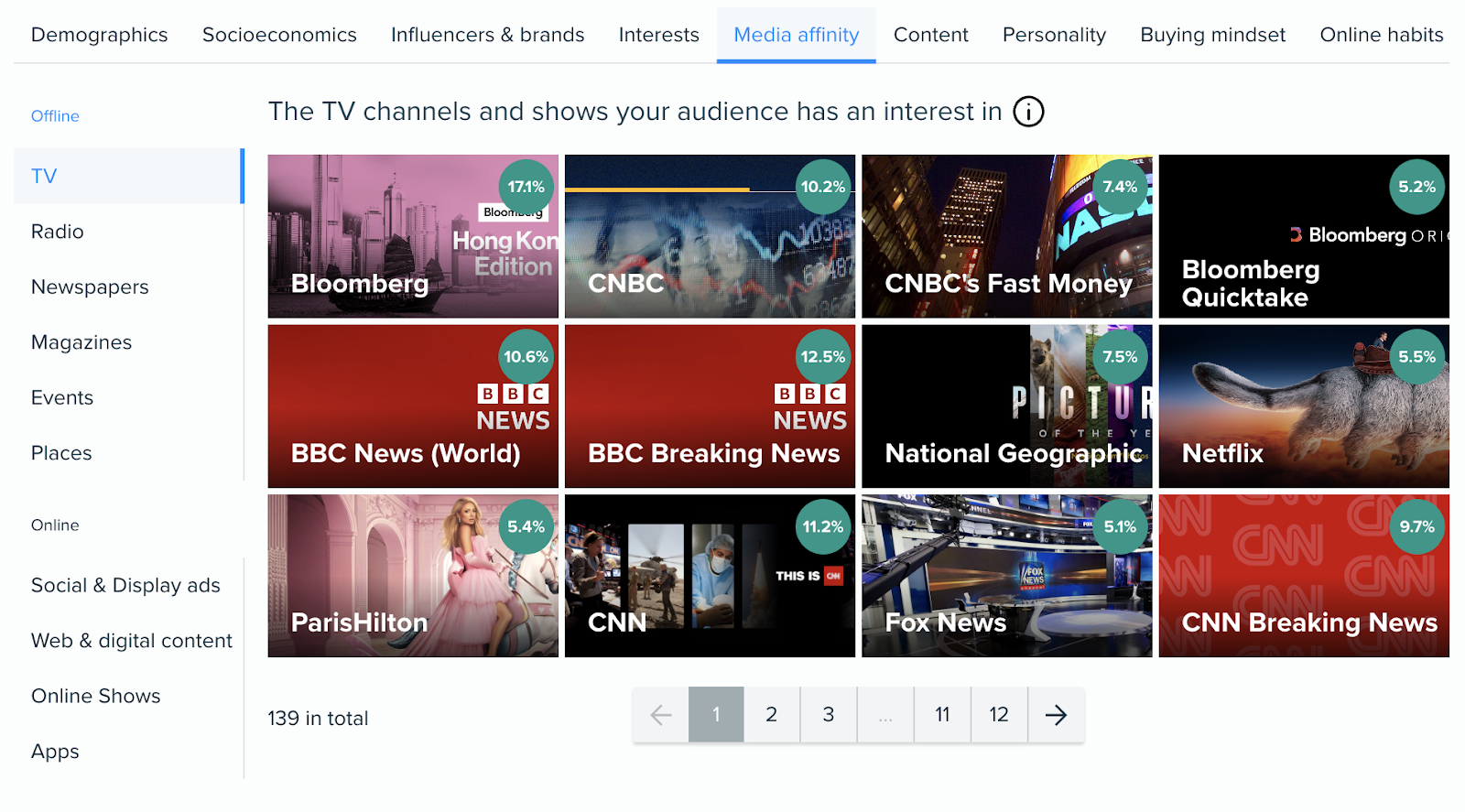The height and width of the screenshot is (812, 1465).
Task: Select Social & Display ads
Action: (x=125, y=586)
